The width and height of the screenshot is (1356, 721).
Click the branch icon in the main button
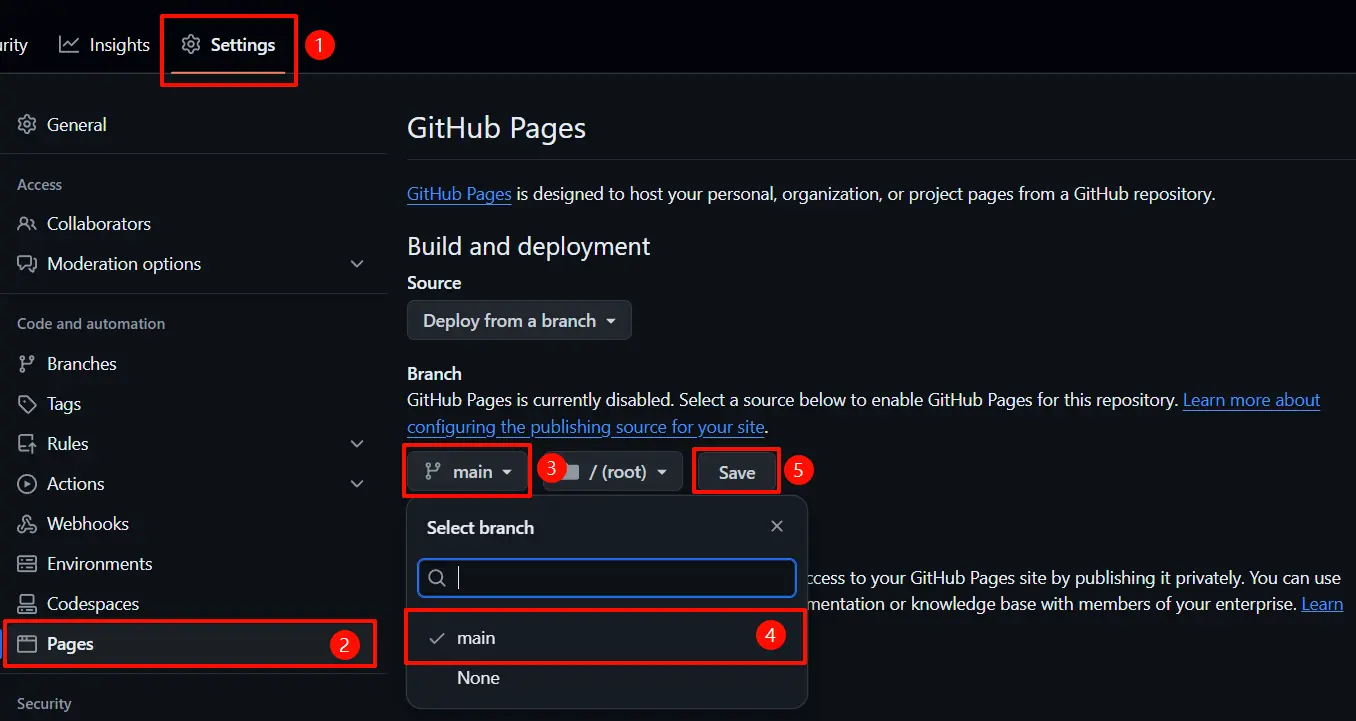[x=433, y=472]
